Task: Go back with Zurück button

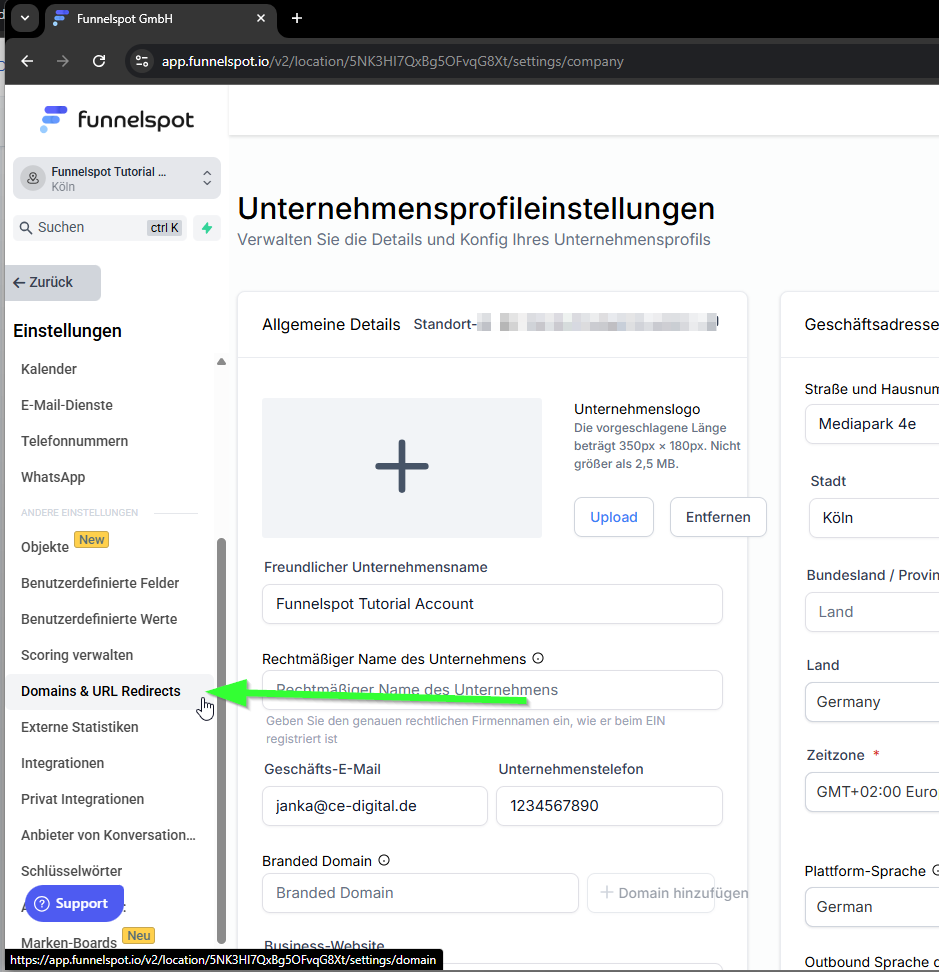Action: tap(53, 283)
